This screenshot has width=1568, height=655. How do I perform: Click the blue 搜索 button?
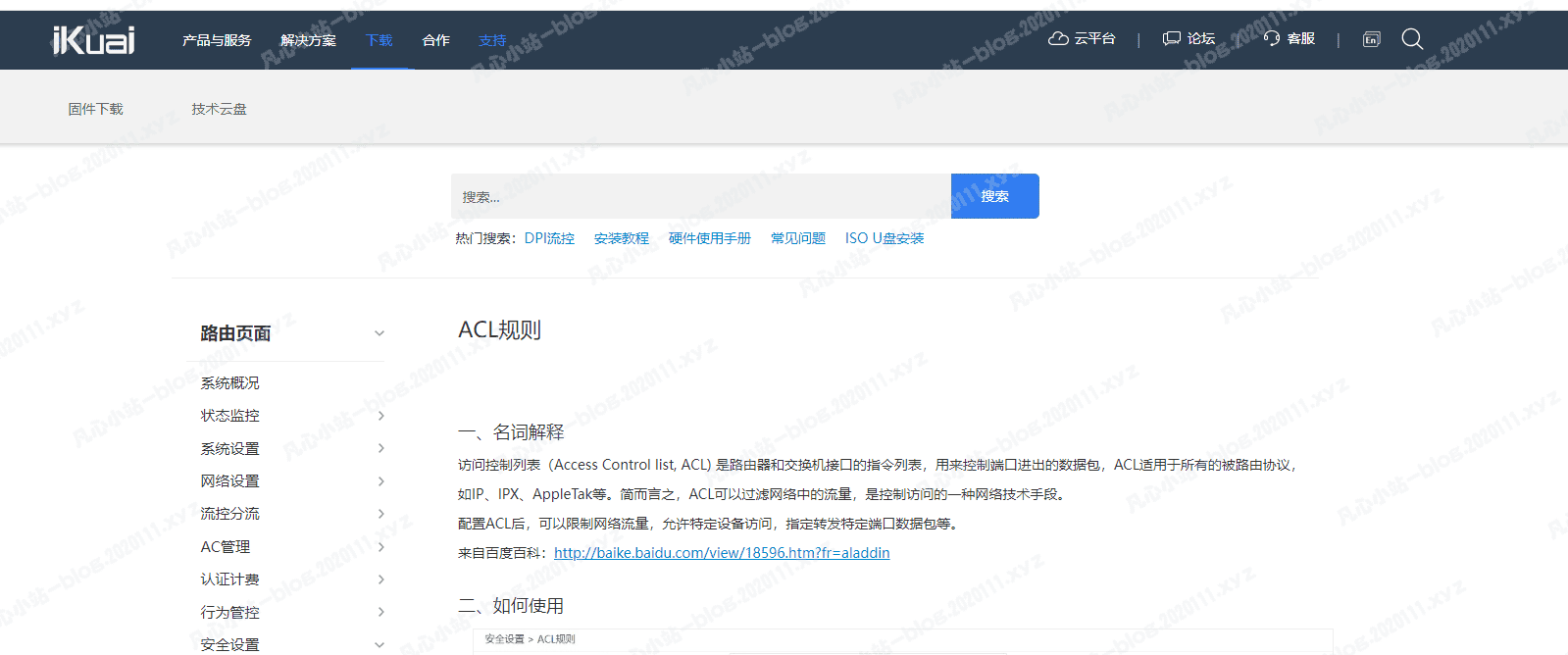pos(994,196)
